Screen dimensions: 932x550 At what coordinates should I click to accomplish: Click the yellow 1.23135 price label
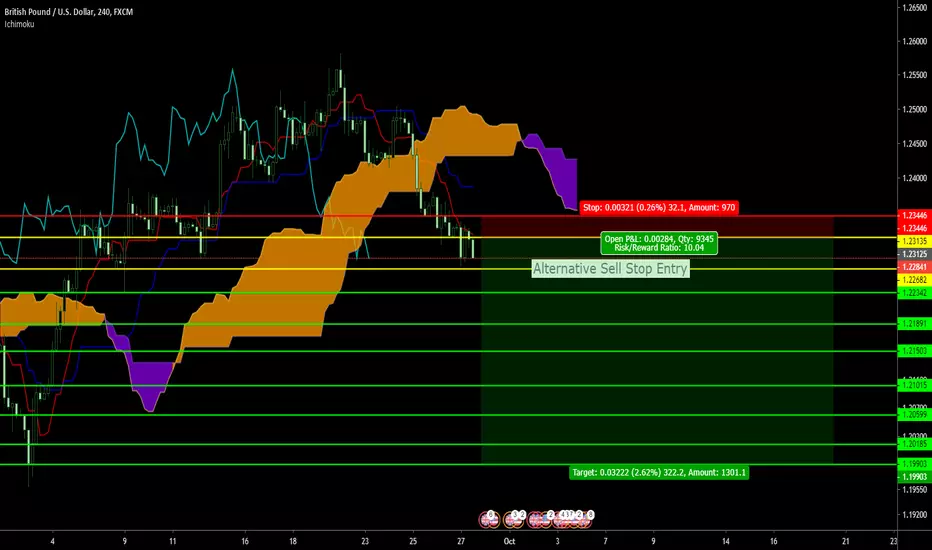(914, 241)
